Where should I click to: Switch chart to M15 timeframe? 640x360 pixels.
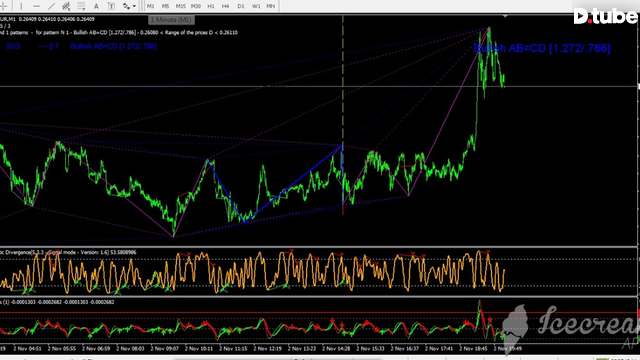coord(180,6)
